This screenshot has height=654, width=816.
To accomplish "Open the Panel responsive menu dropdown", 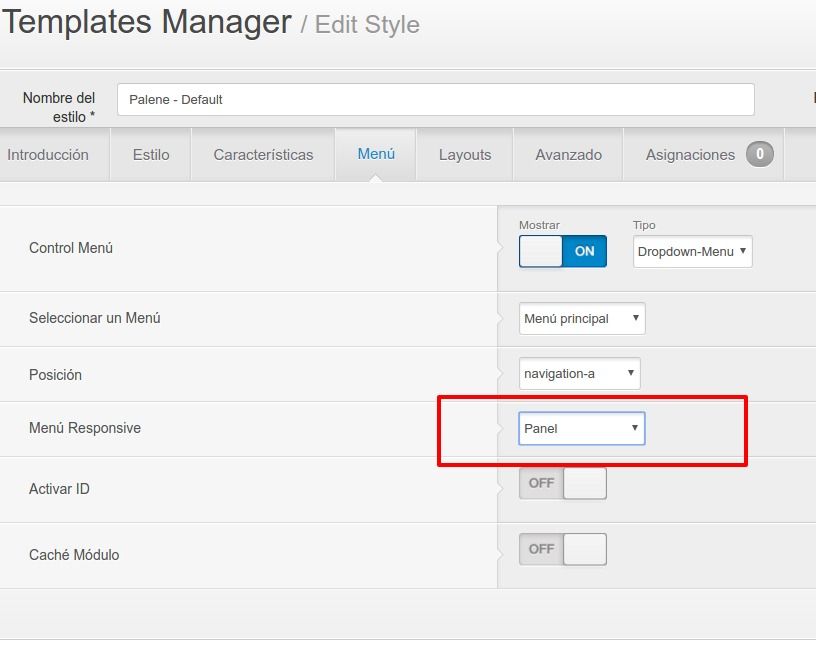I will [582, 428].
